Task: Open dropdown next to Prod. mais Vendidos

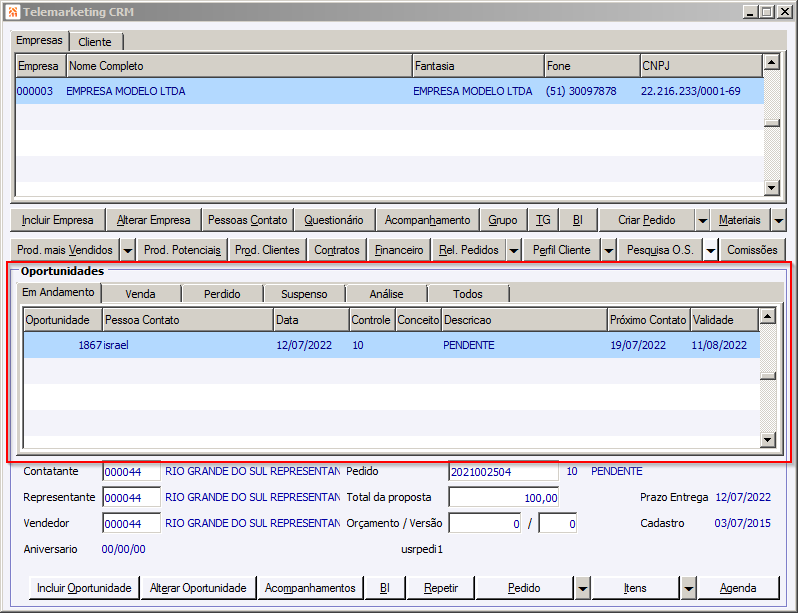Action: point(127,250)
